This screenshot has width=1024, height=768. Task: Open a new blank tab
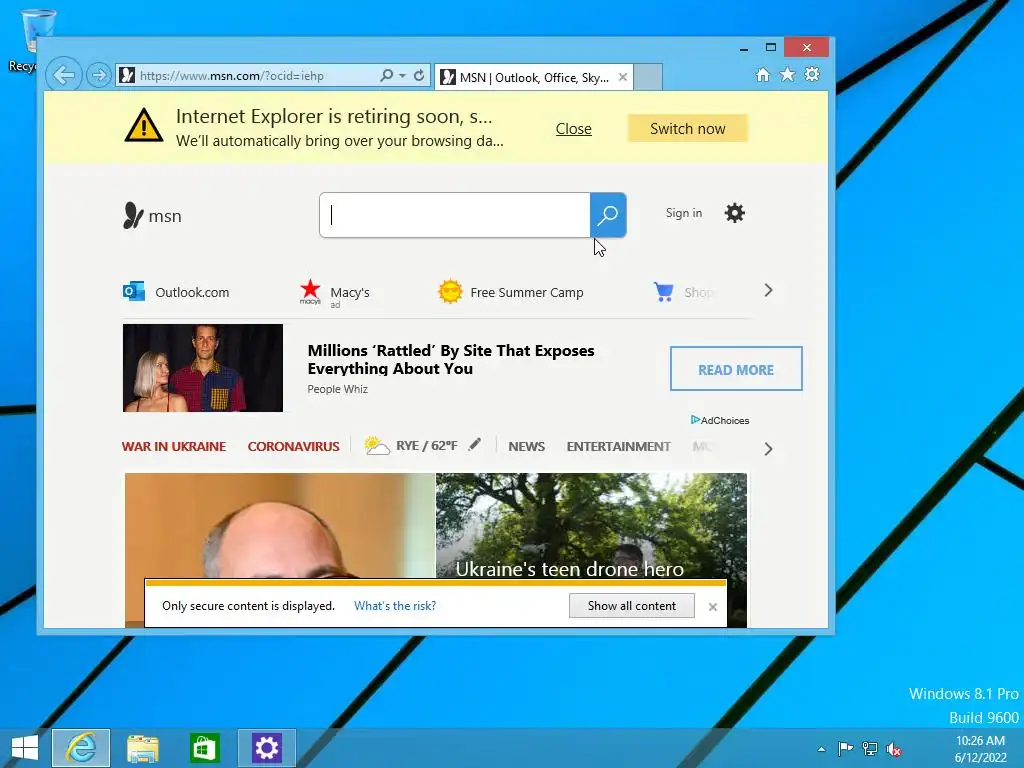click(x=648, y=76)
